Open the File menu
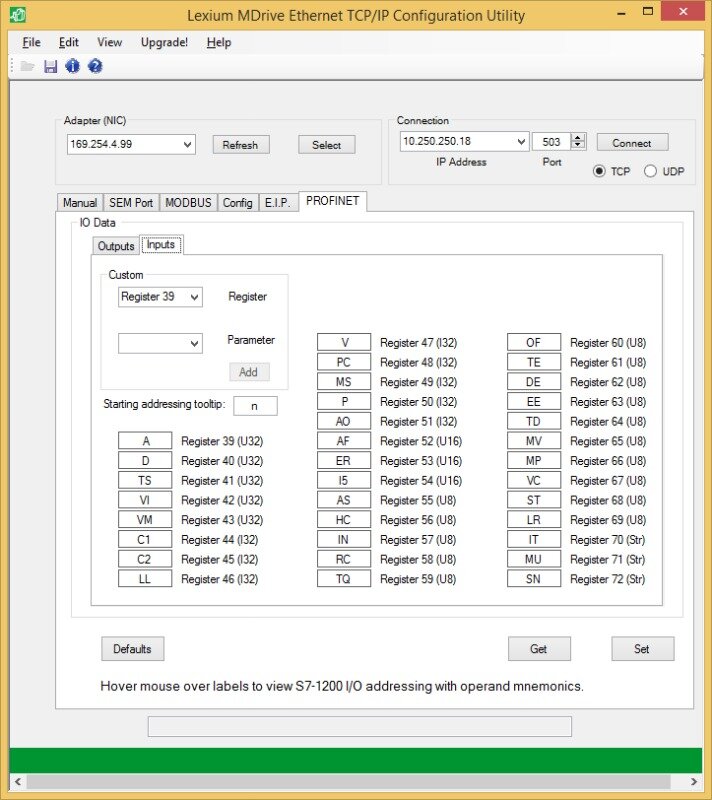 [31, 42]
